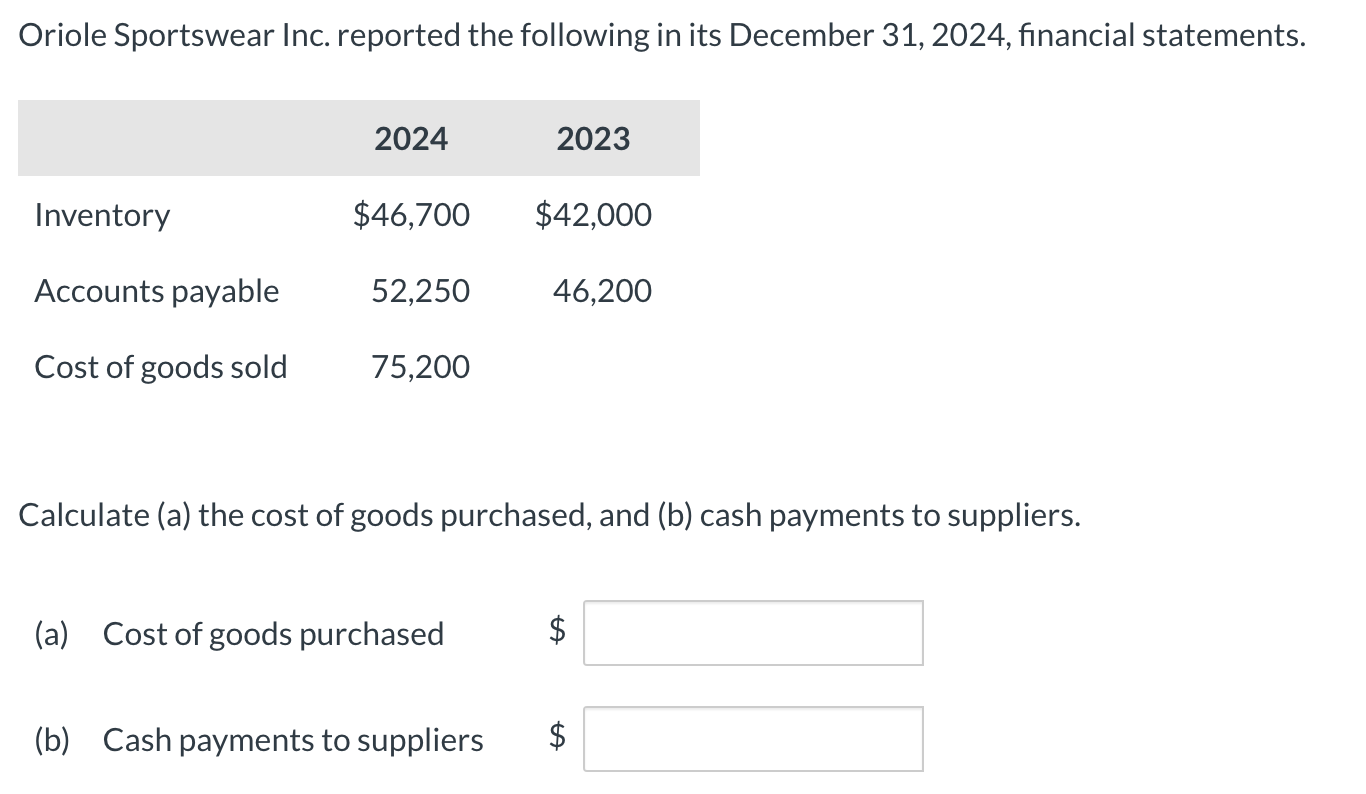Select the 75,200 cost of goods sold value

click(420, 367)
